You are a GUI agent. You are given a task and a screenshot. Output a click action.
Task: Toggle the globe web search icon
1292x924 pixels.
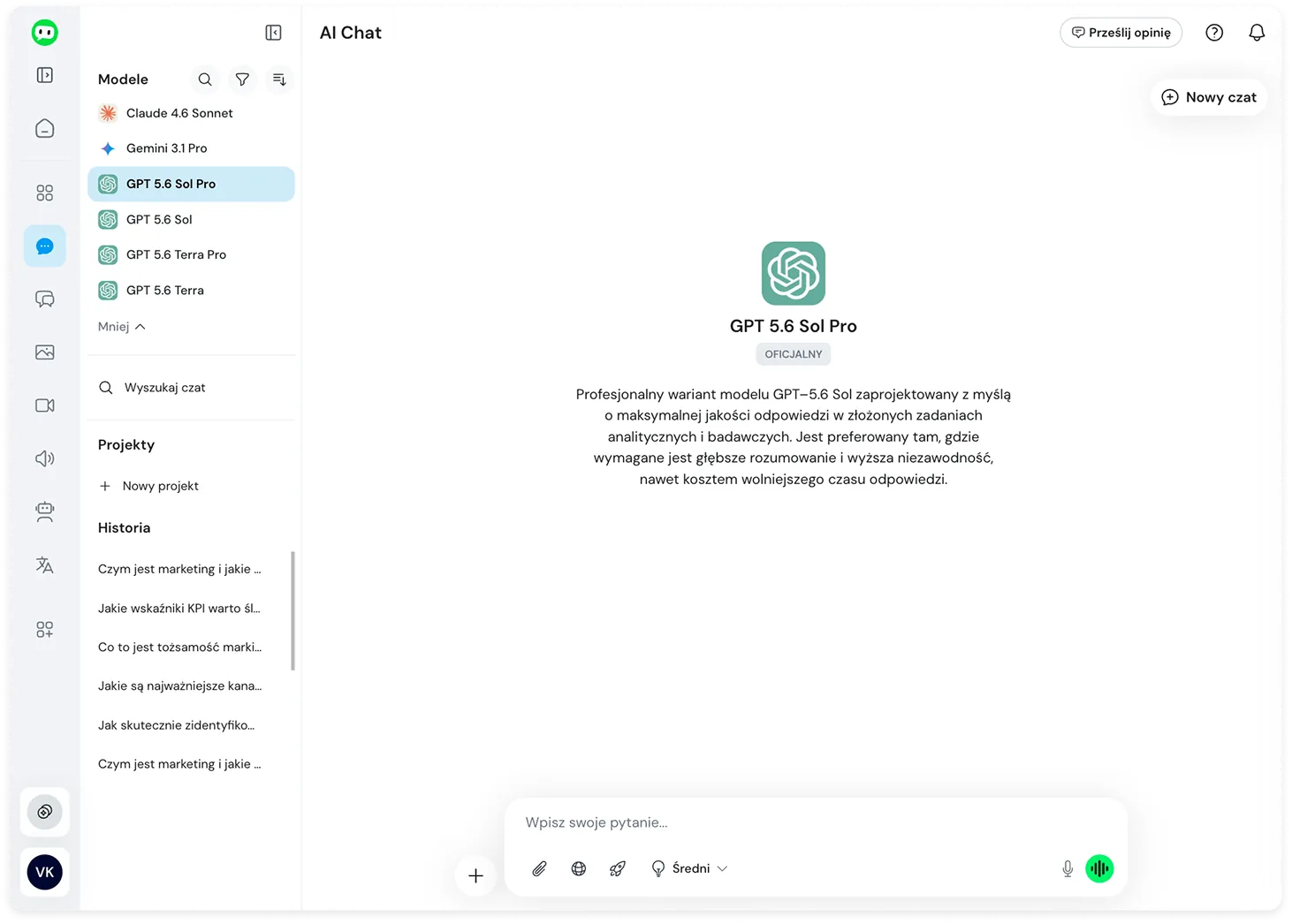(579, 868)
